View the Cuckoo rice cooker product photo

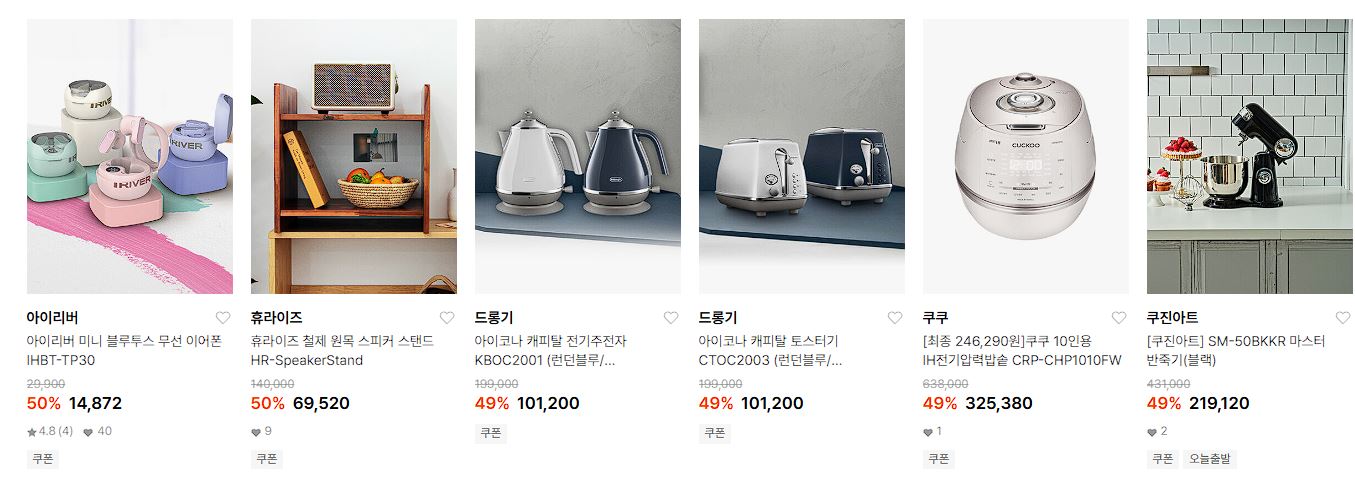[x=1026, y=156]
